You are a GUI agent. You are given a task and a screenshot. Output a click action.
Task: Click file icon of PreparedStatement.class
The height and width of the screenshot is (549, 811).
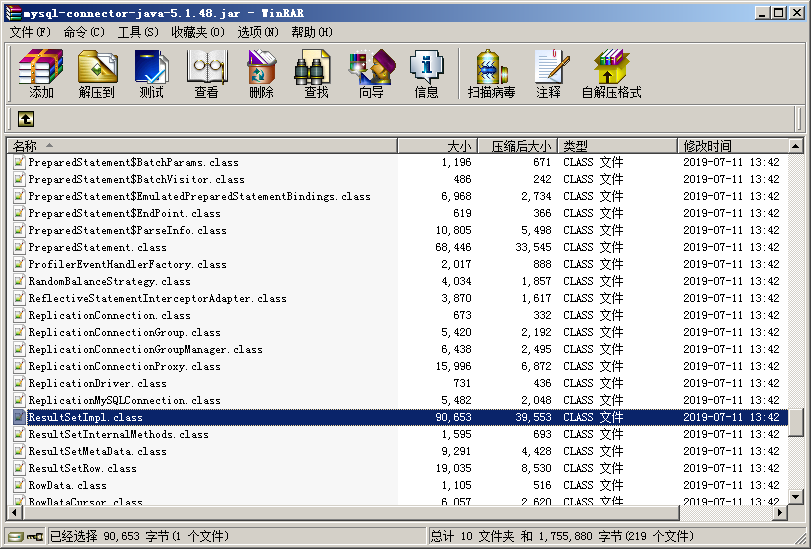tap(19, 247)
